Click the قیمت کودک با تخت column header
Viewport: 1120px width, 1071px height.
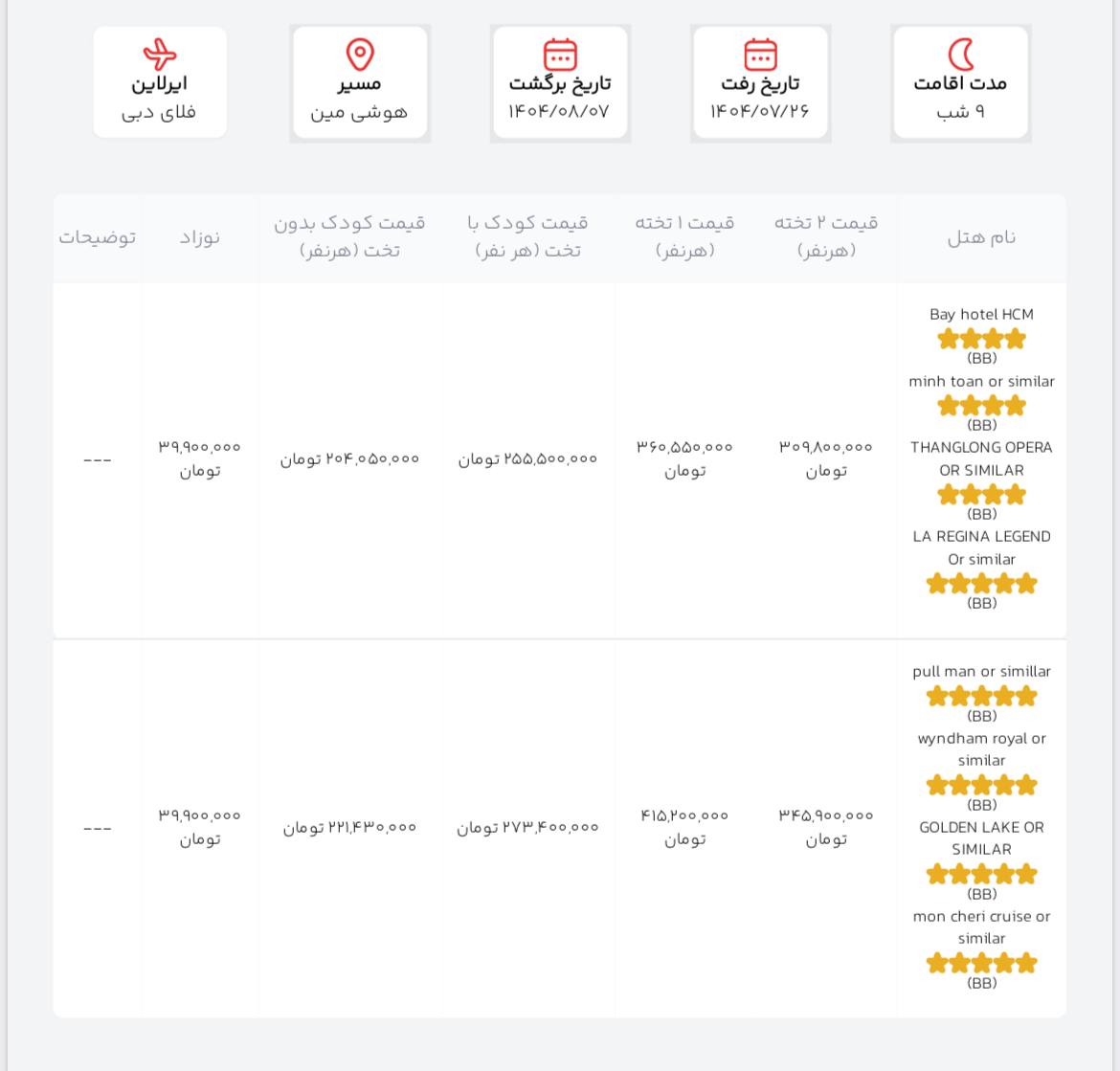point(527,236)
